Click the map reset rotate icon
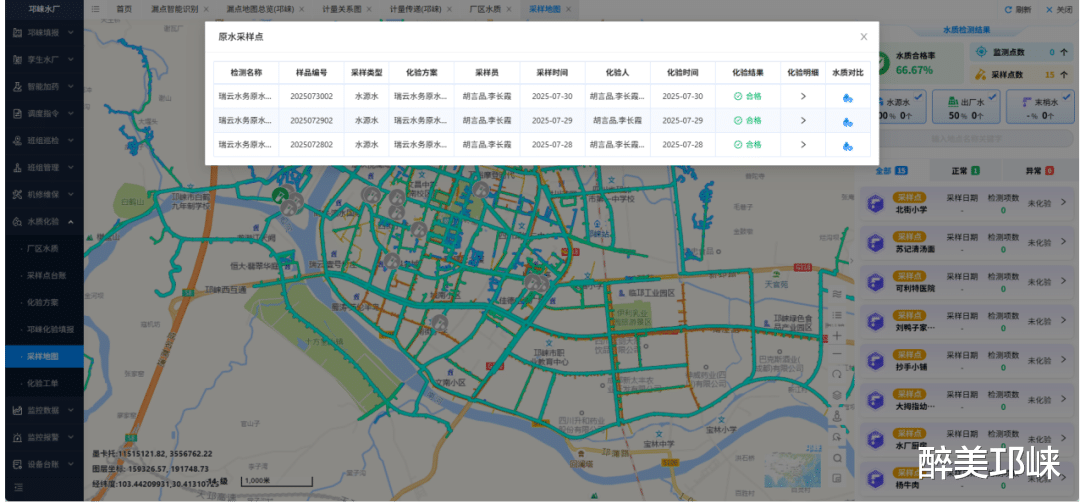Image resolution: width=1080 pixels, height=504 pixels. 837,375
